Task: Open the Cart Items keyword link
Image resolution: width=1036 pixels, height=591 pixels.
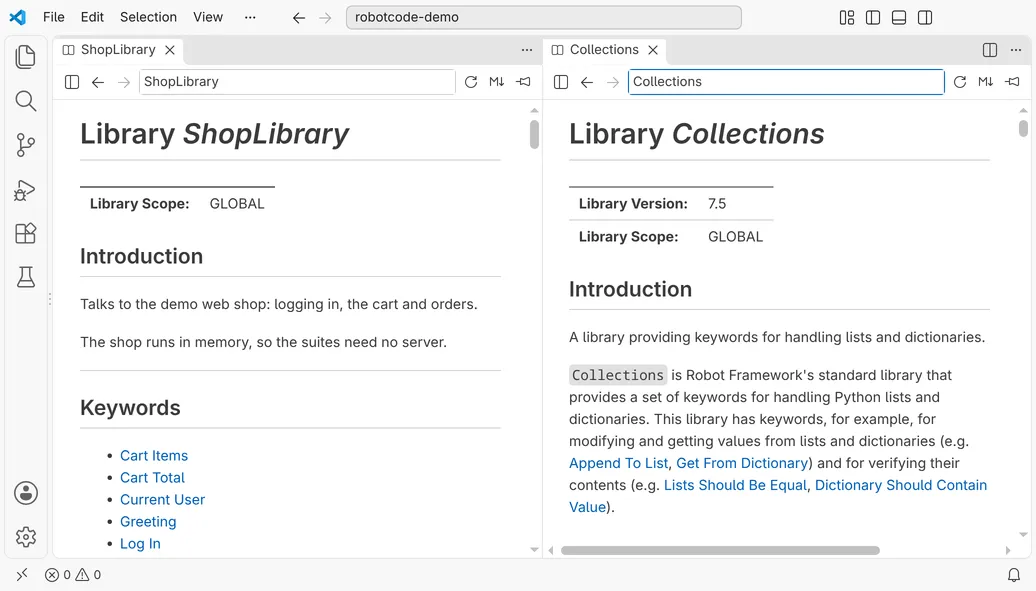Action: pyautogui.click(x=154, y=455)
